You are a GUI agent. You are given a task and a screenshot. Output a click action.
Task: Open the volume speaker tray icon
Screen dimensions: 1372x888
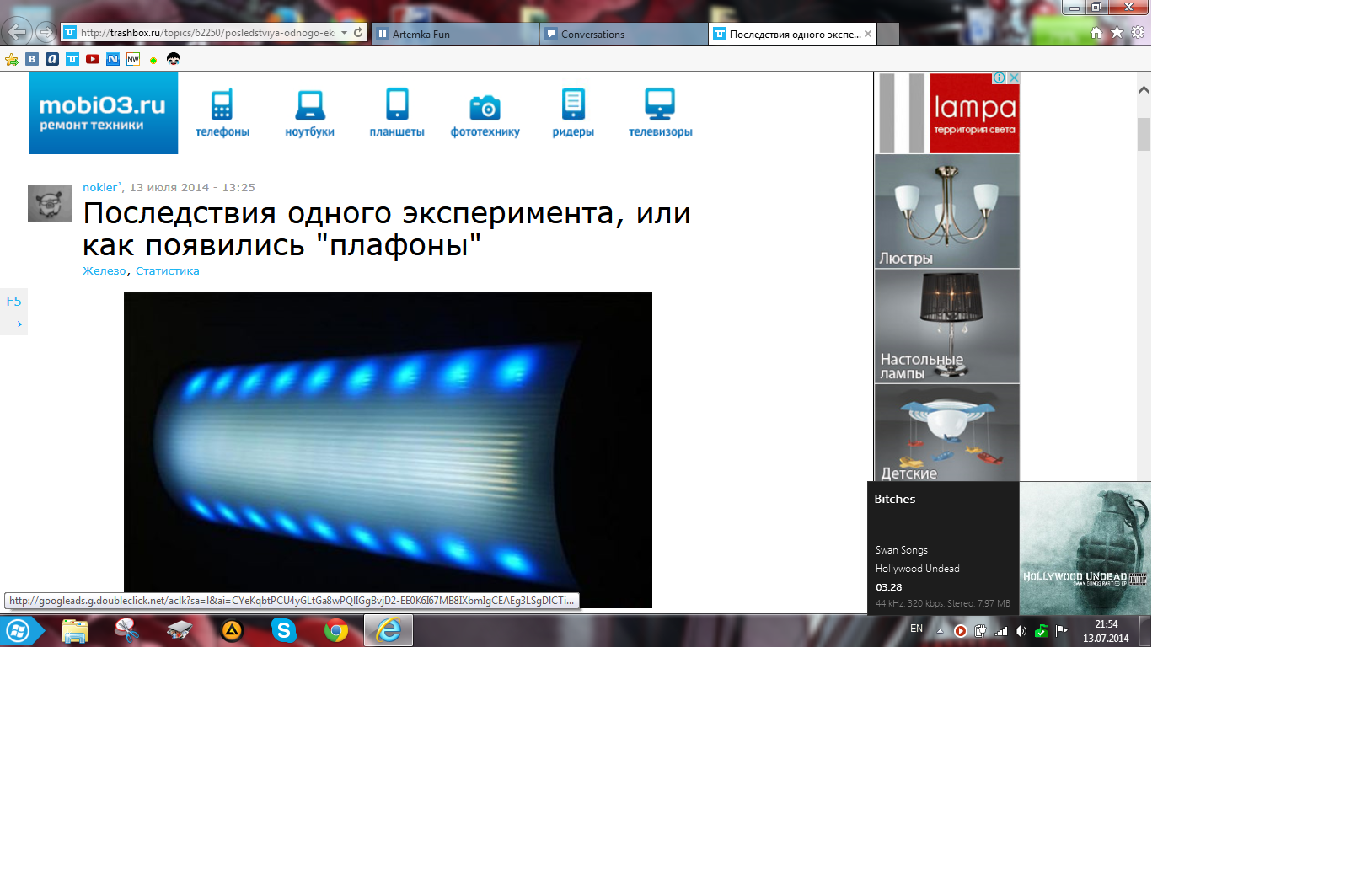1021,631
